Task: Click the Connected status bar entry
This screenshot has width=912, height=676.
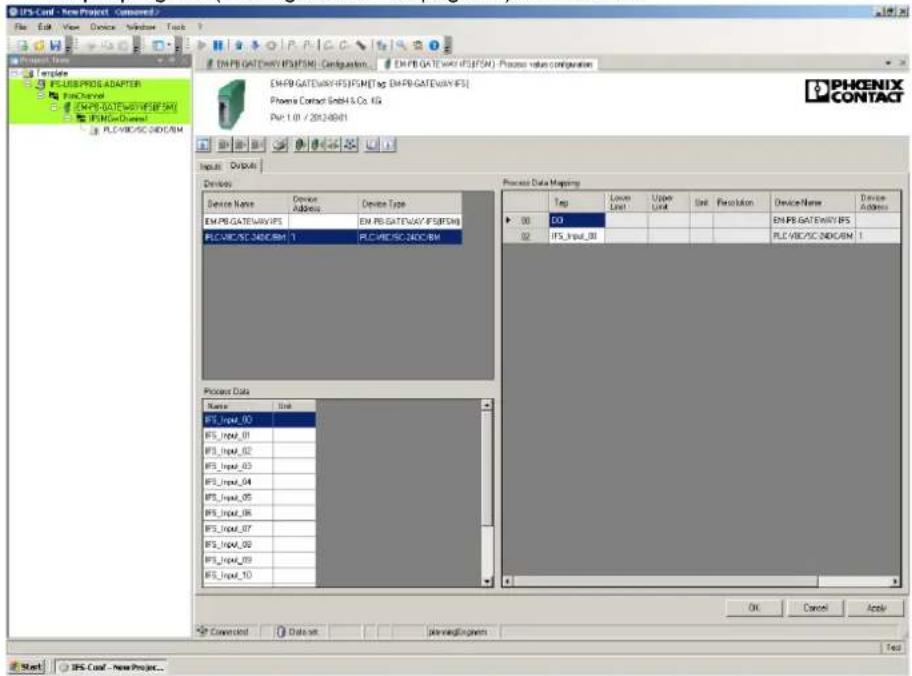Action: click(x=224, y=632)
